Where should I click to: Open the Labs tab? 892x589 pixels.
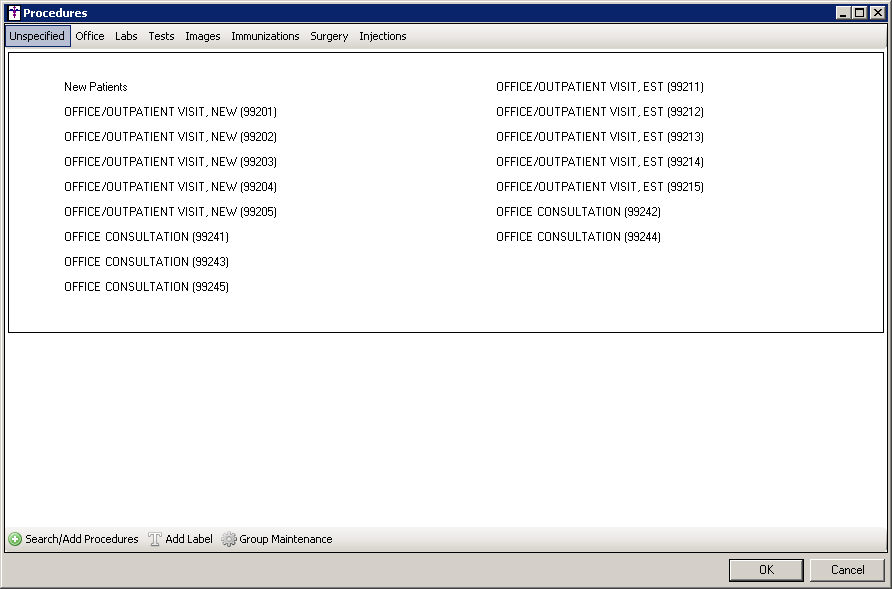tap(126, 36)
